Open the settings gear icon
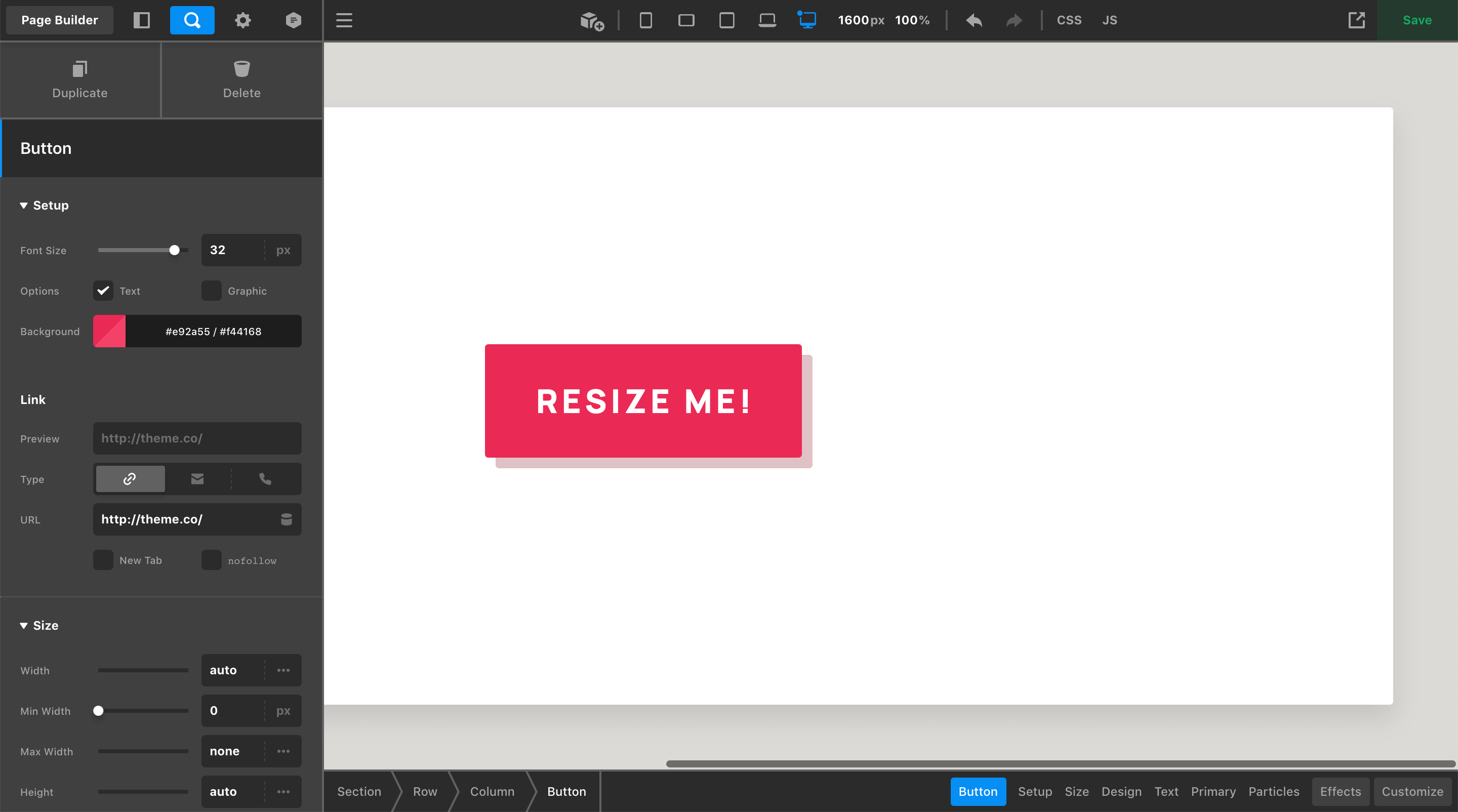 243,20
